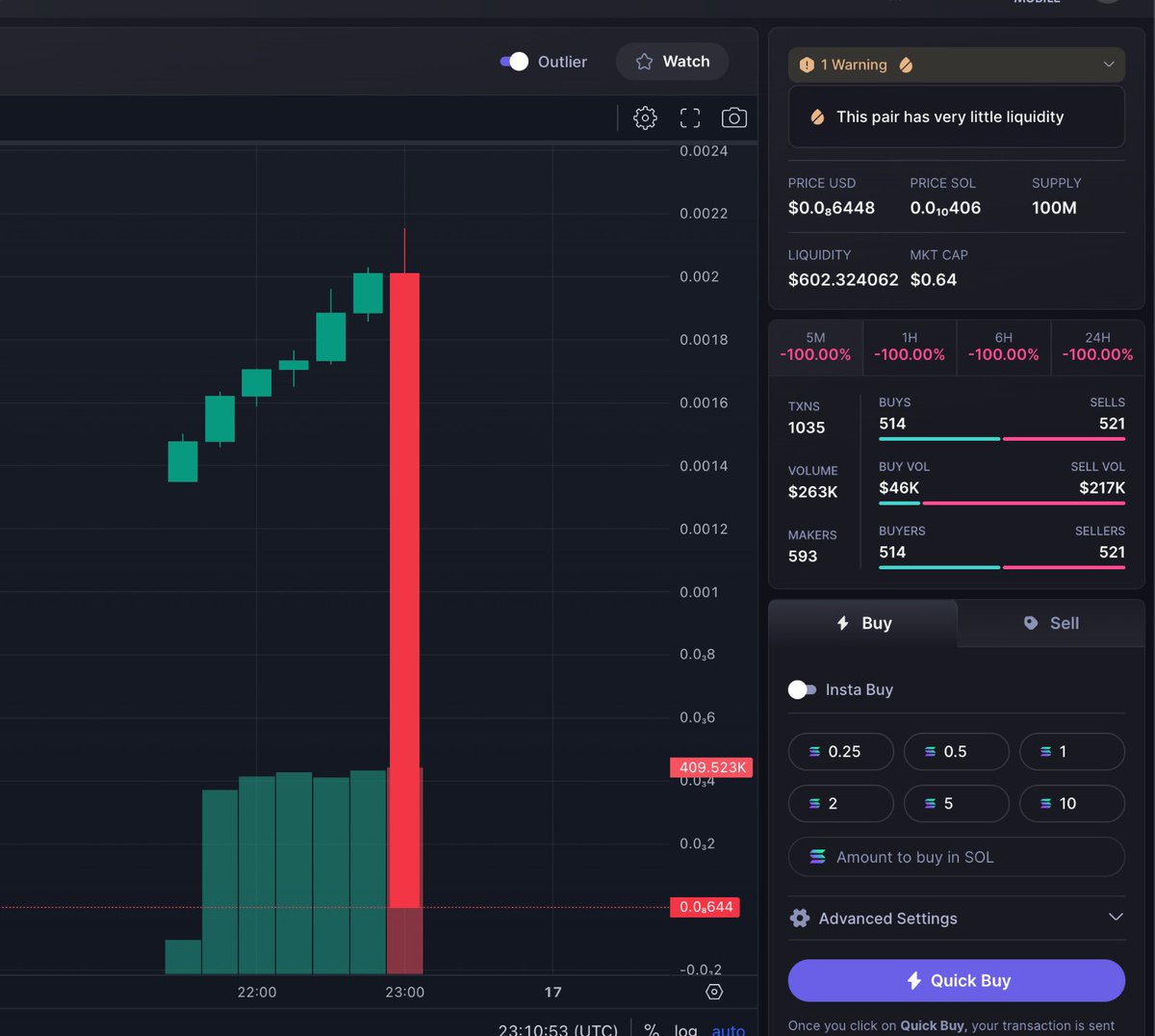Choose the 2 SOL amount button

click(x=841, y=804)
